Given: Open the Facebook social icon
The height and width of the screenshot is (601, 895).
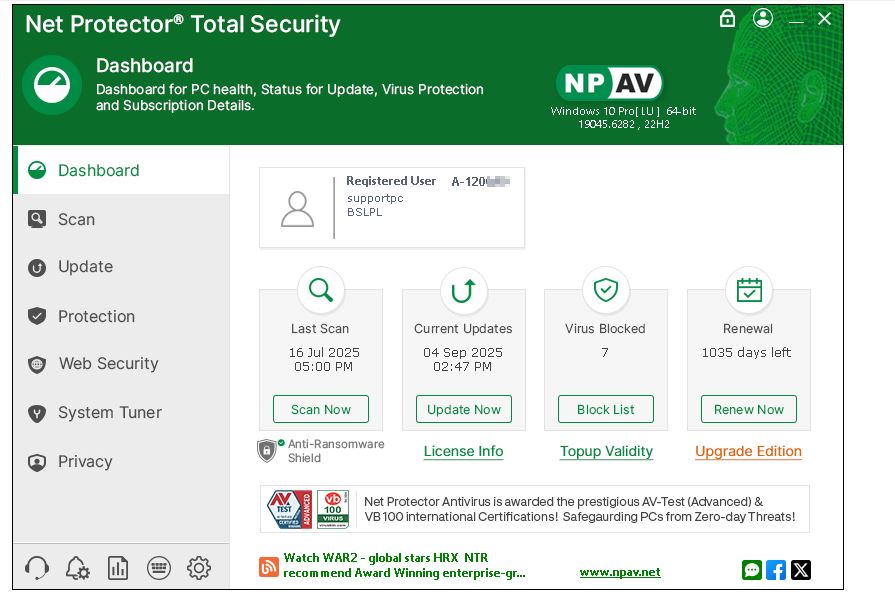Looking at the screenshot, I should 776,570.
